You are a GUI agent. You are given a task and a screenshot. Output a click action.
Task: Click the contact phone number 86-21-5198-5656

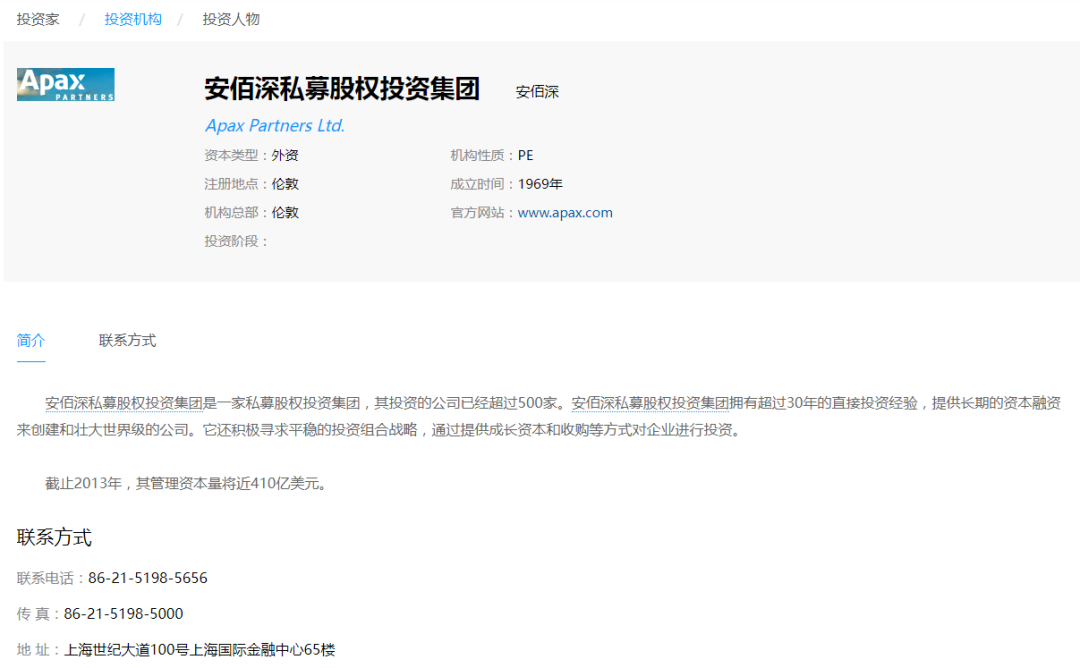[148, 578]
